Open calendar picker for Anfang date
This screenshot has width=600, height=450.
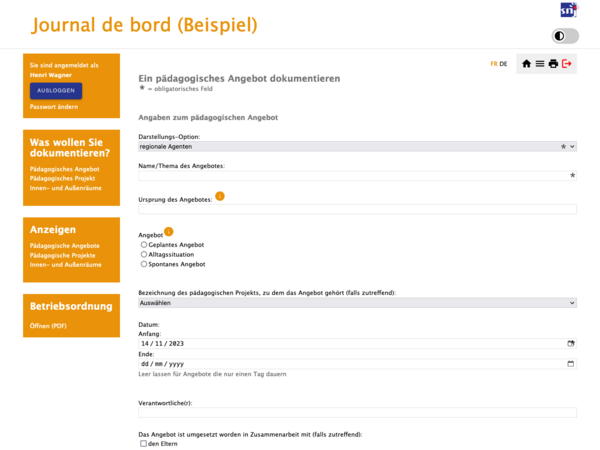coord(571,344)
